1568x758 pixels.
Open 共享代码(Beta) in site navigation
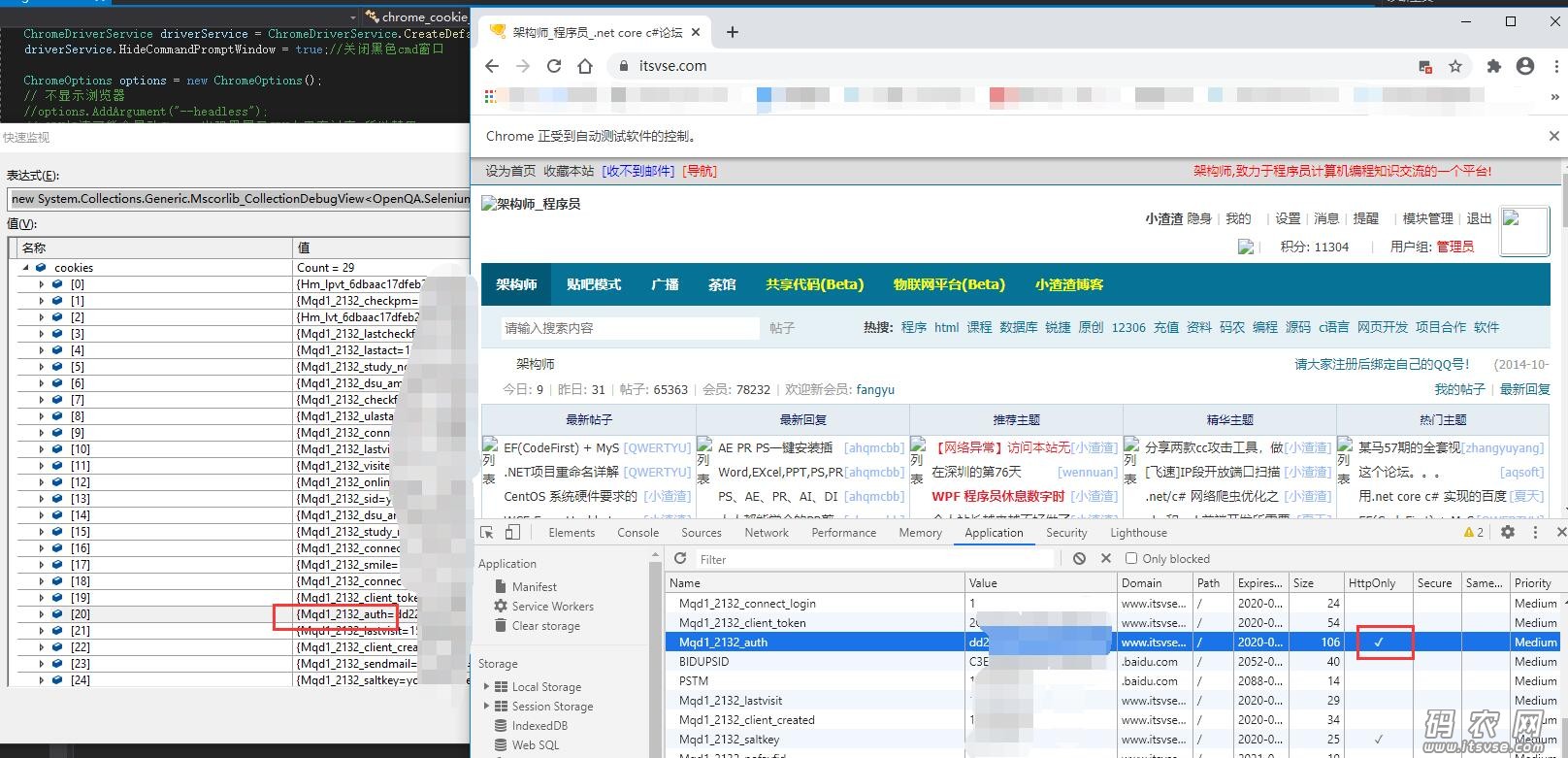click(x=814, y=284)
